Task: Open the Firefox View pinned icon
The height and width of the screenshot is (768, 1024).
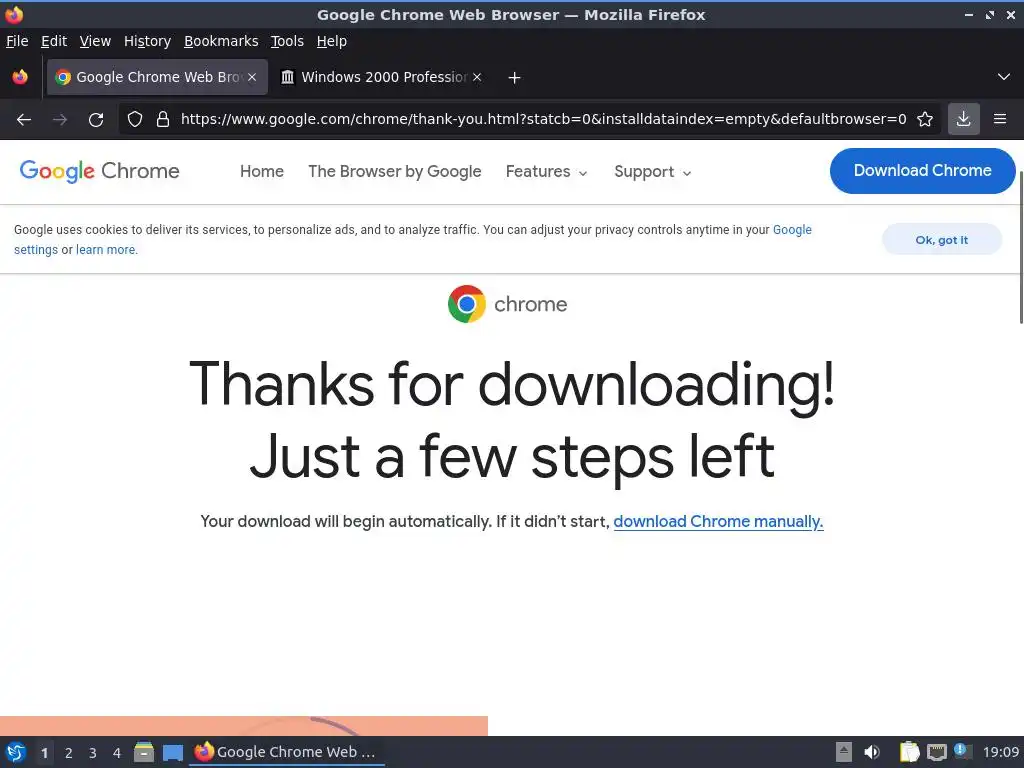Action: pos(20,77)
